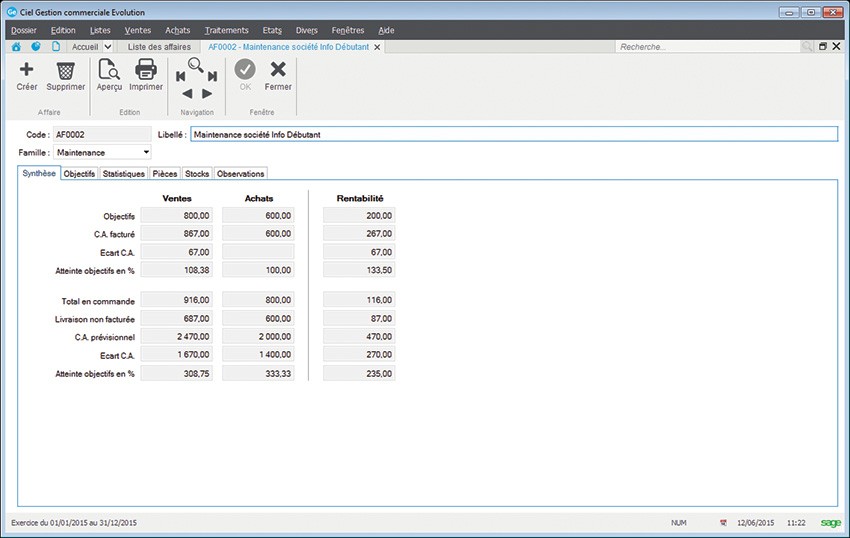Open the Traitements menu
Screen dimensions: 850x538
pyautogui.click(x=226, y=30)
